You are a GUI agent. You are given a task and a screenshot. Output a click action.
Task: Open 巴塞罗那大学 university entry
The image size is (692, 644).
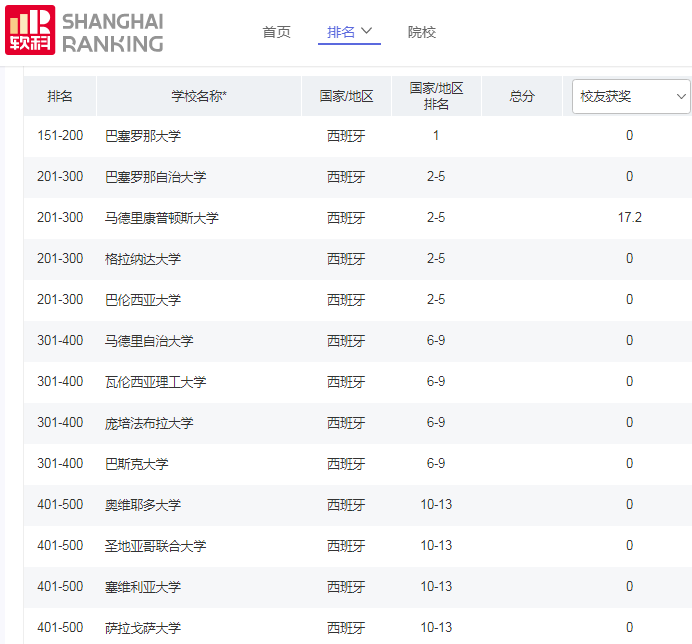click(x=143, y=136)
